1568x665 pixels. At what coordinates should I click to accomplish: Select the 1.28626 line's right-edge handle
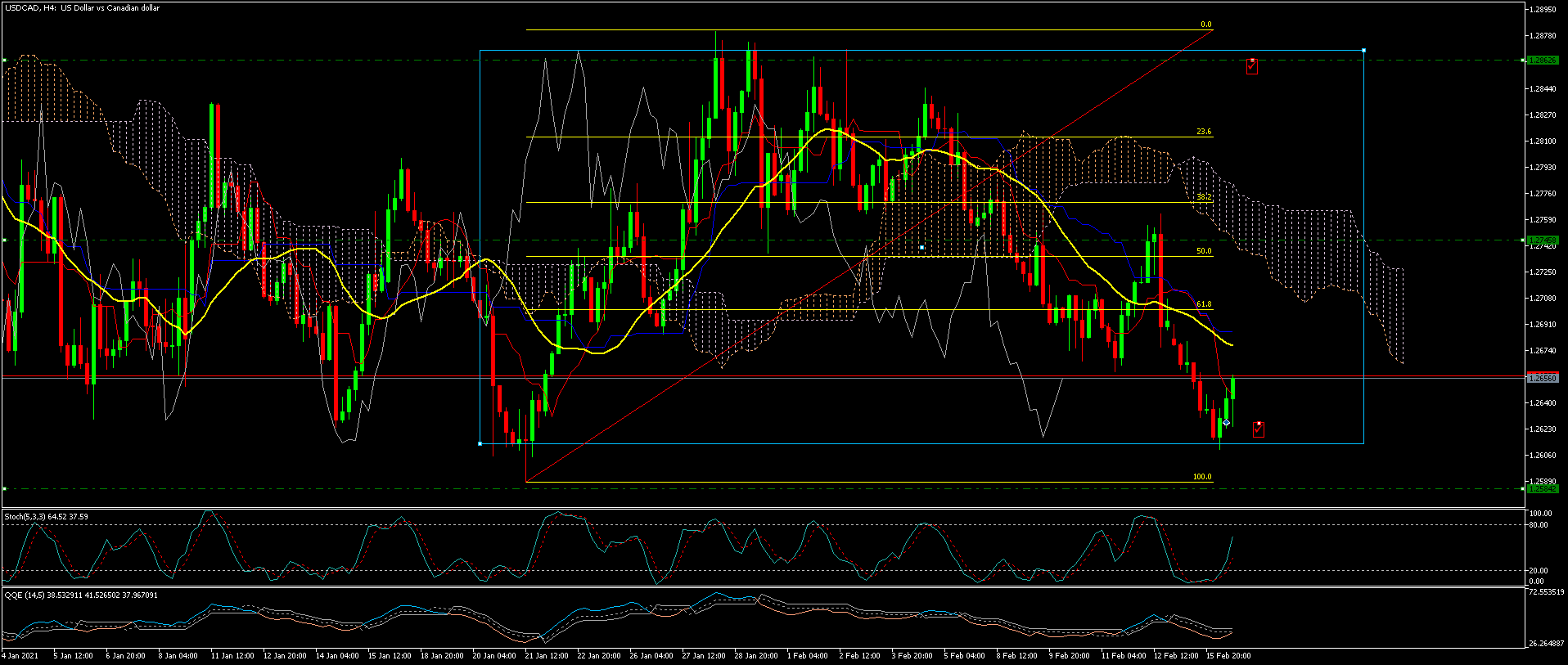[1522, 60]
